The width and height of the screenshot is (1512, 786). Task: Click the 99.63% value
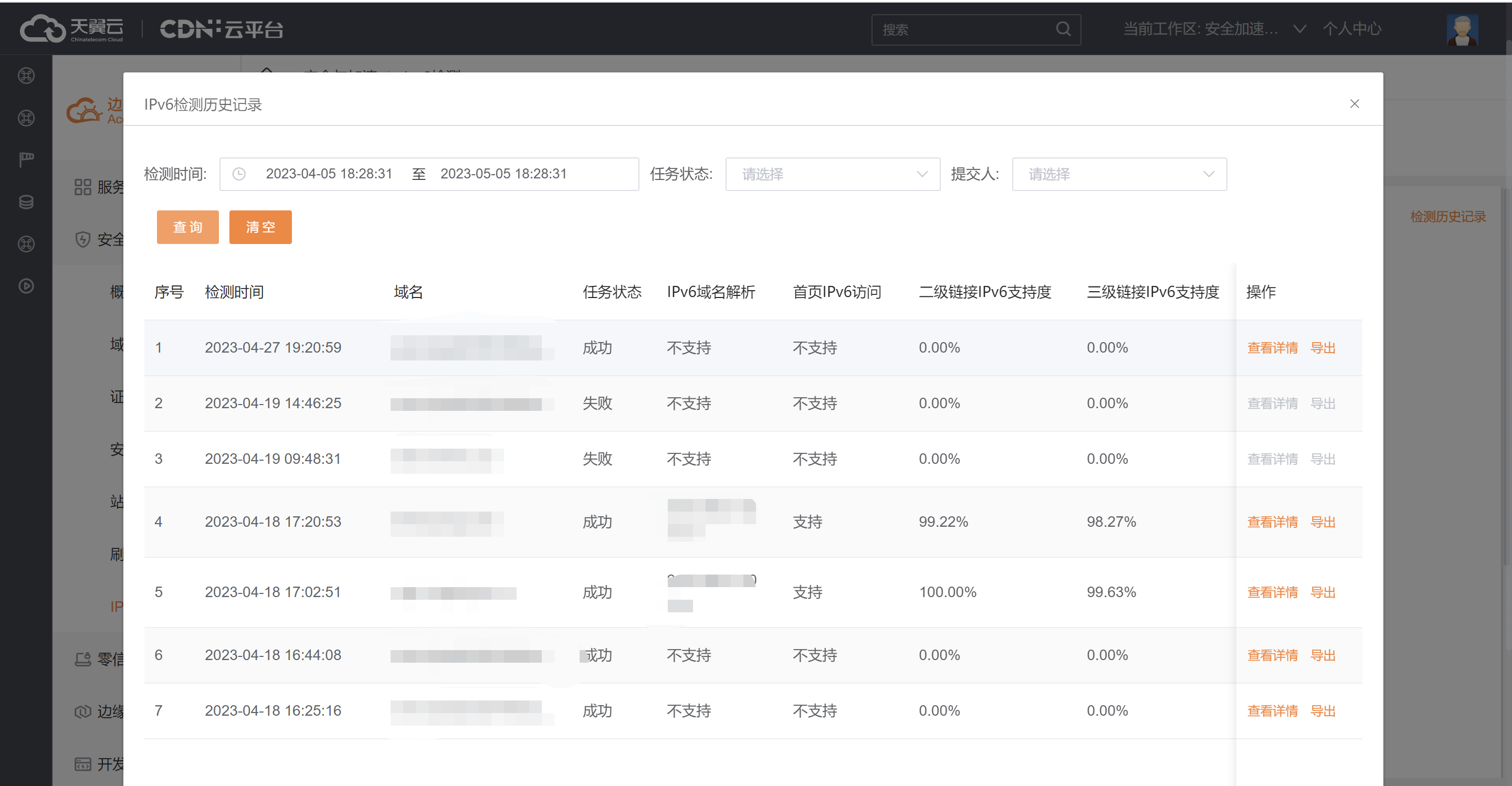(1111, 592)
